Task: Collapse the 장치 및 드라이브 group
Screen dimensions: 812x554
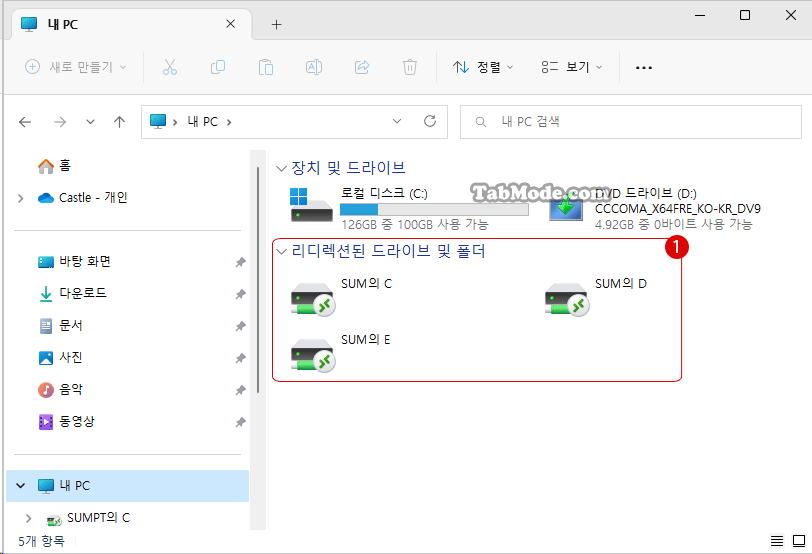Action: 281,168
